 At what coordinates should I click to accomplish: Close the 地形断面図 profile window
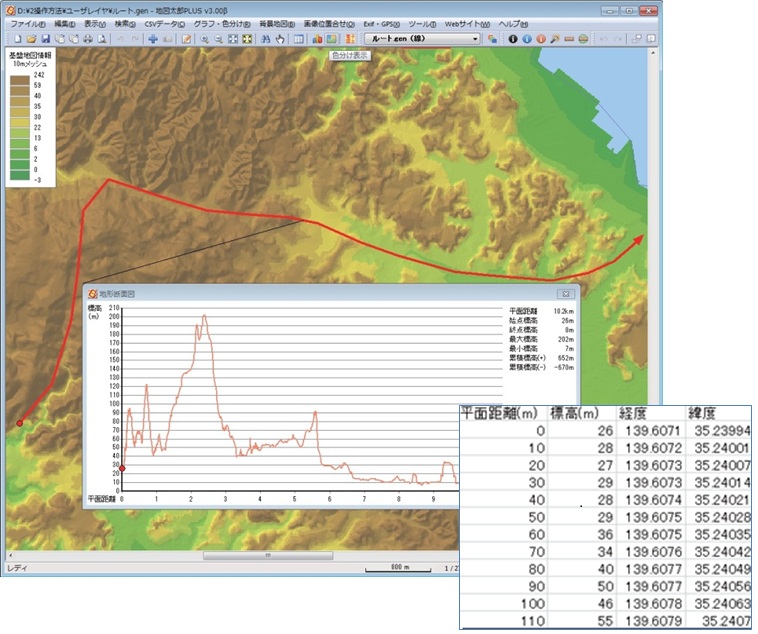point(567,294)
